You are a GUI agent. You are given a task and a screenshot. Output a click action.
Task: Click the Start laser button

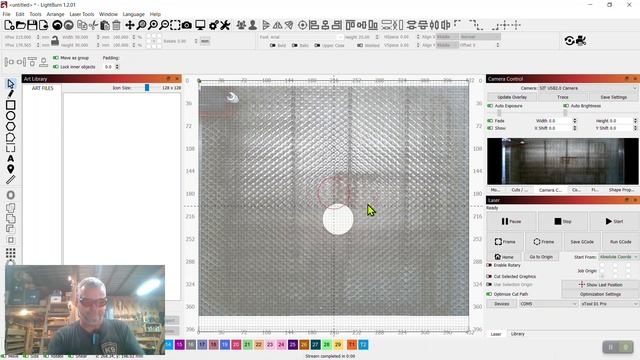[x=614, y=221]
